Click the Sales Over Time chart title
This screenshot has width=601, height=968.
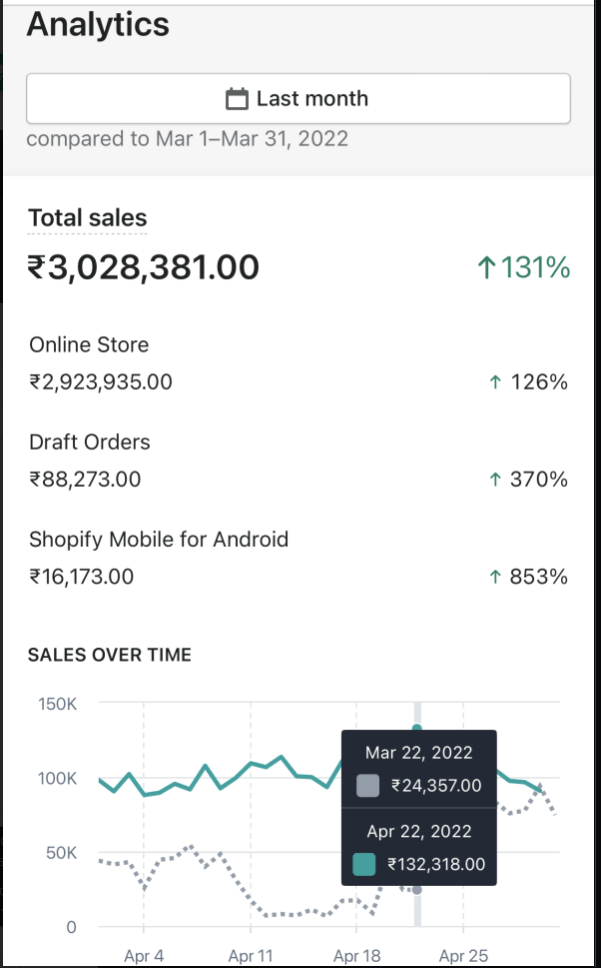pyautogui.click(x=109, y=655)
